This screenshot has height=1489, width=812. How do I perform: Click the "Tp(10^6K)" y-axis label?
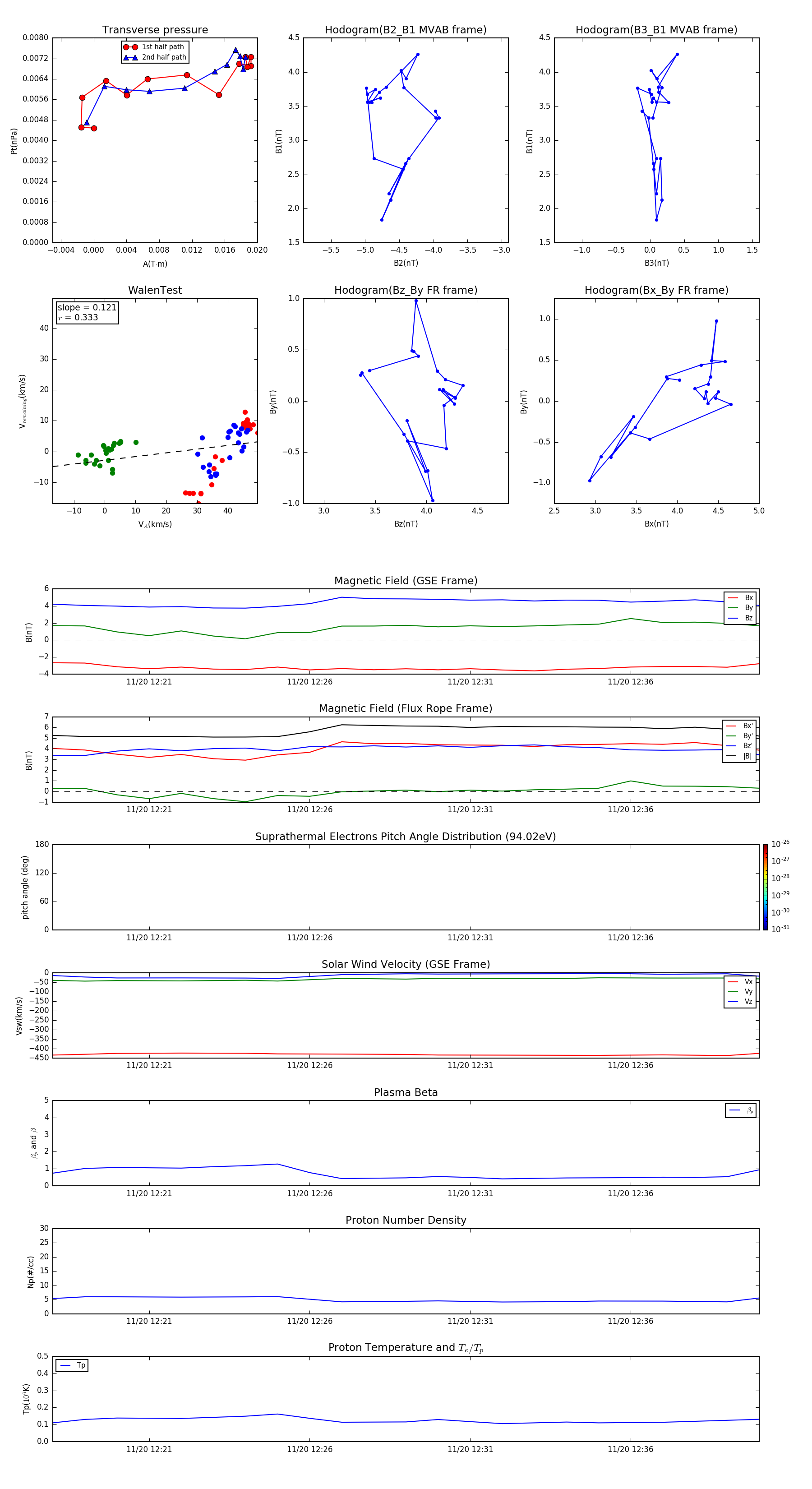[26, 1399]
